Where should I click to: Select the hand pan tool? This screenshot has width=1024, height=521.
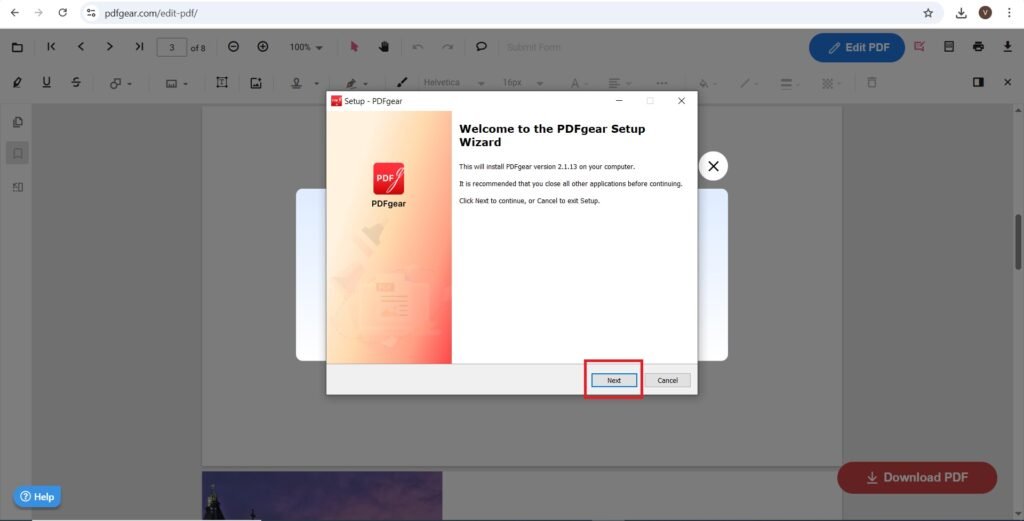point(383,47)
